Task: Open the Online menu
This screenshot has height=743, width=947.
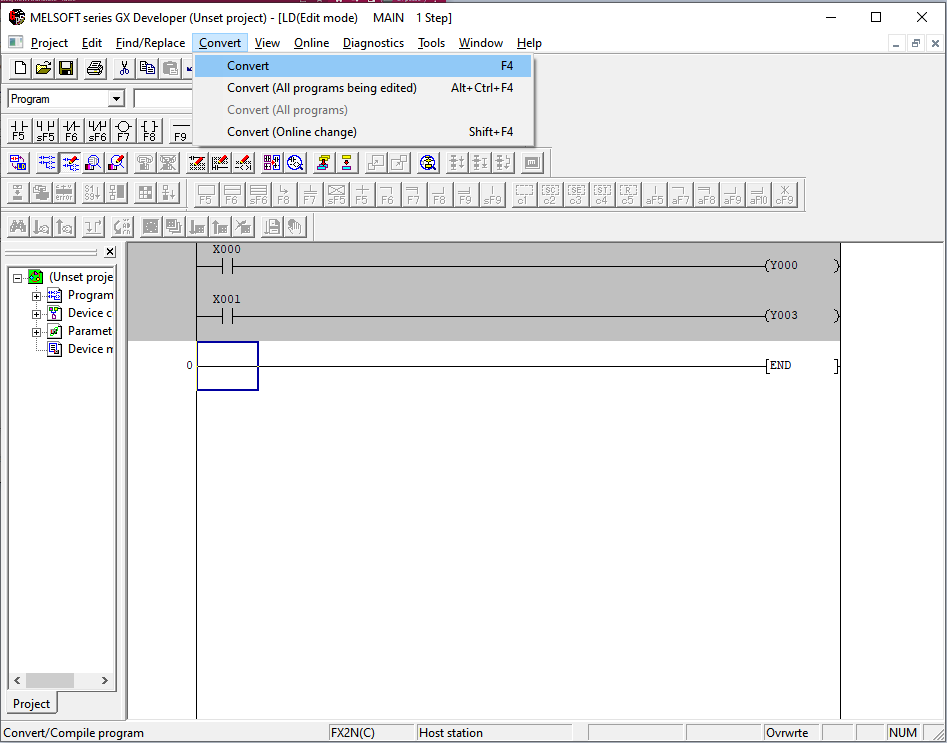Action: [311, 43]
